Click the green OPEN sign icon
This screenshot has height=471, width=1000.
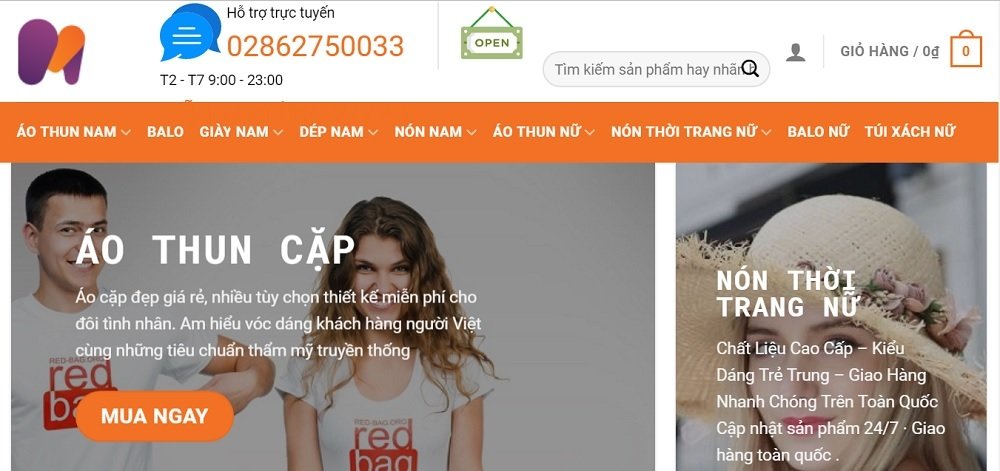[x=492, y=34]
